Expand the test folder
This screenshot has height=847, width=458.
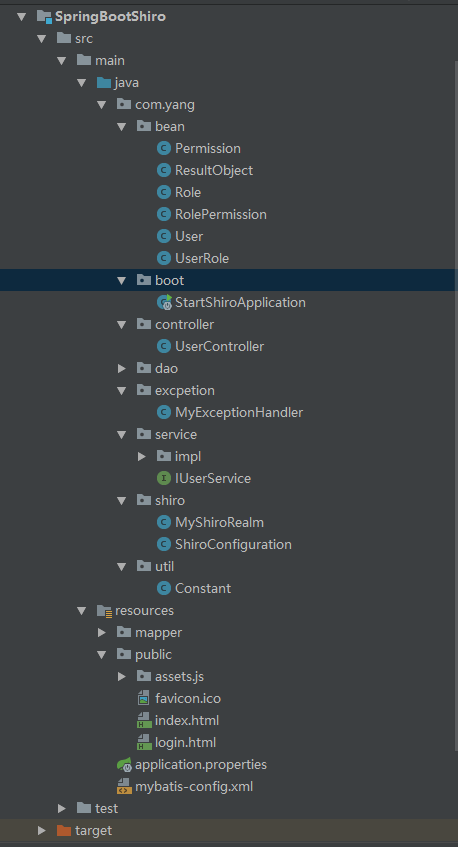click(62, 809)
